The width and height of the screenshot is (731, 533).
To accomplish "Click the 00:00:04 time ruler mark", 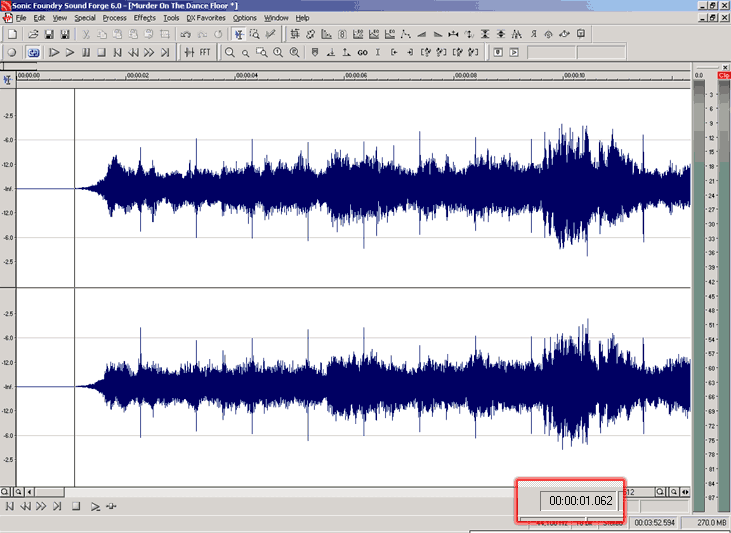I will click(x=246, y=75).
